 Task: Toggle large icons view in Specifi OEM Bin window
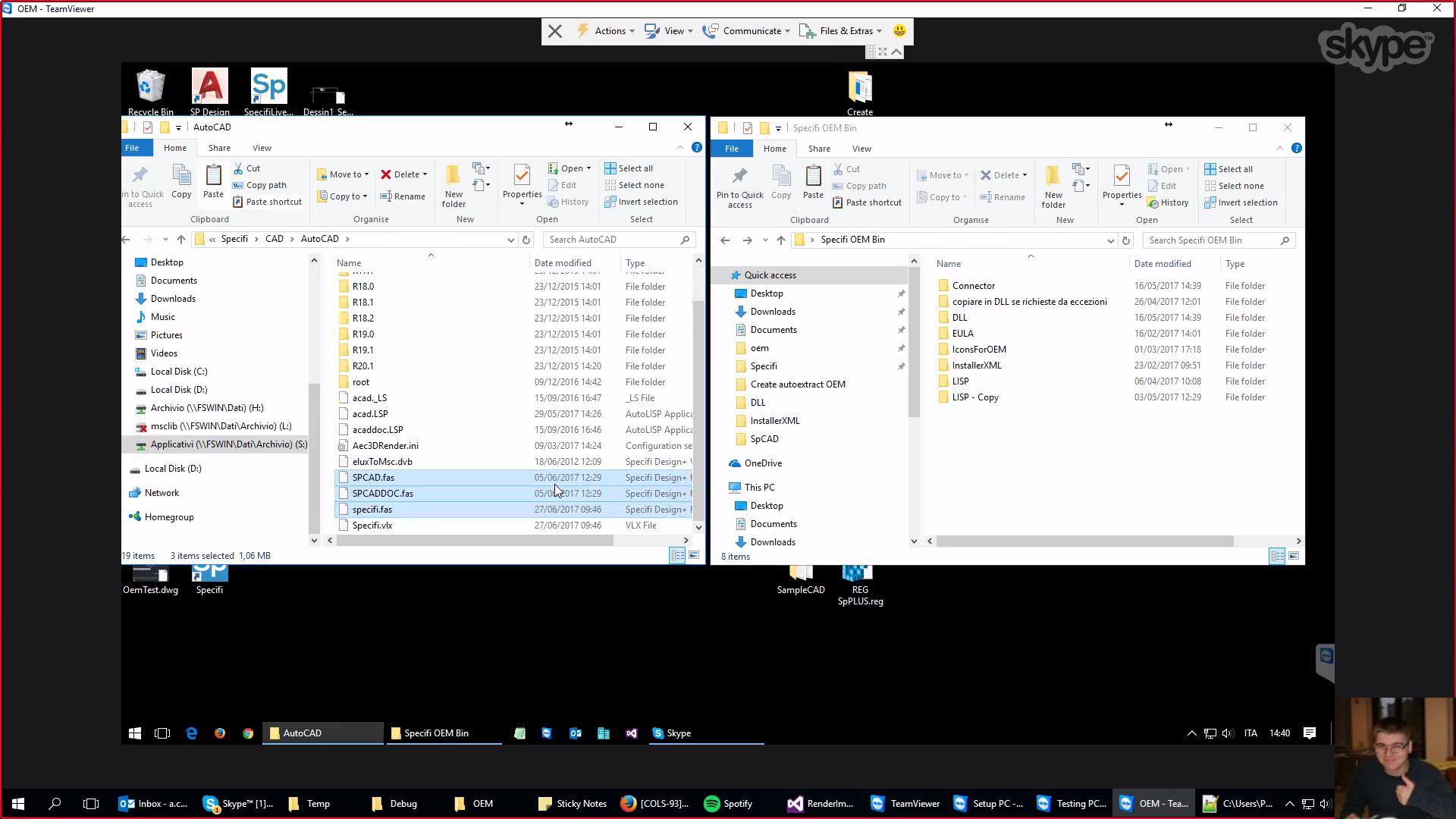(1294, 557)
